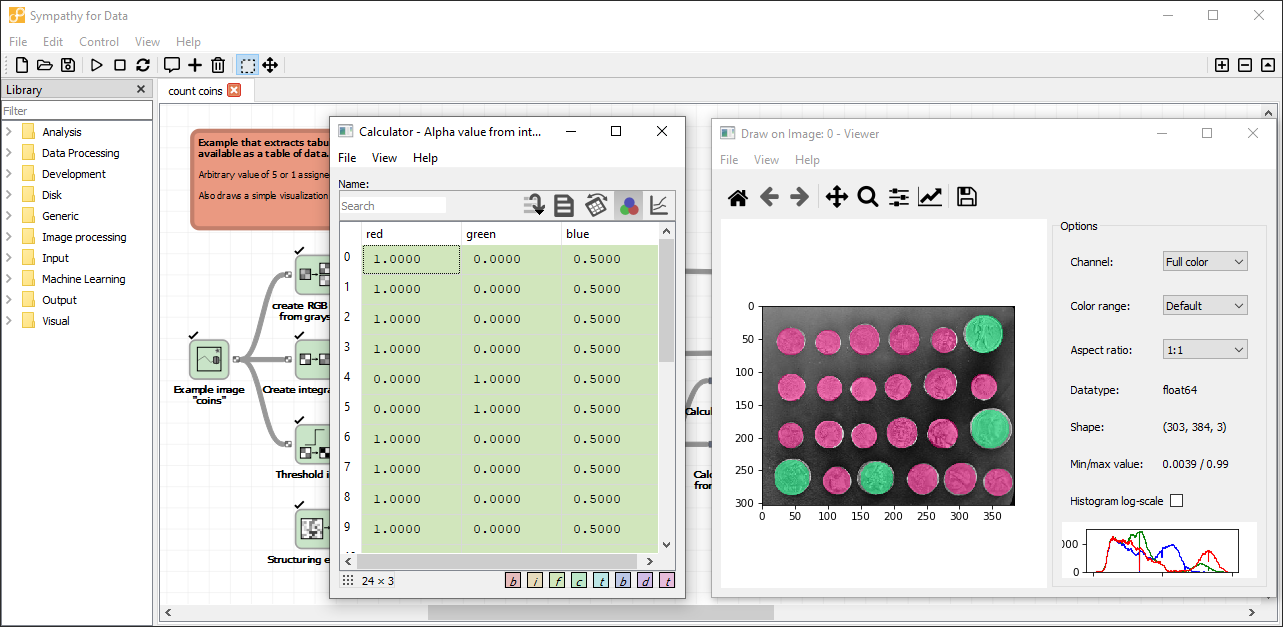Stop execution with the square stop icon
Viewport: 1283px width, 627px height.
[120, 65]
